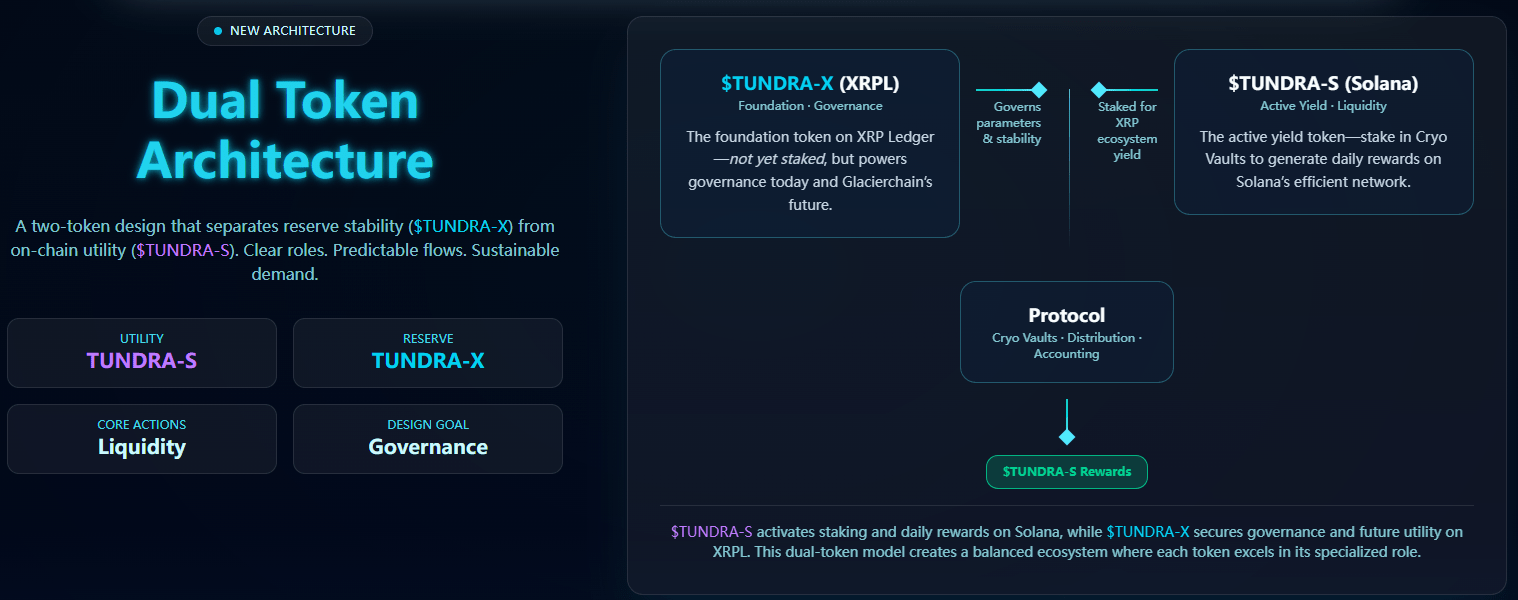Open the $TUNDRA-S (Solana) diagram card
The height and width of the screenshot is (600, 1518).
(1323, 132)
